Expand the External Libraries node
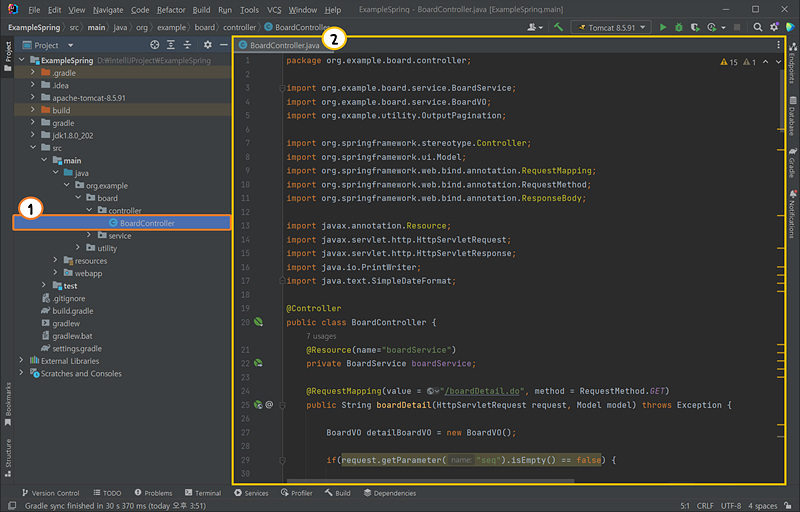 click(x=21, y=361)
